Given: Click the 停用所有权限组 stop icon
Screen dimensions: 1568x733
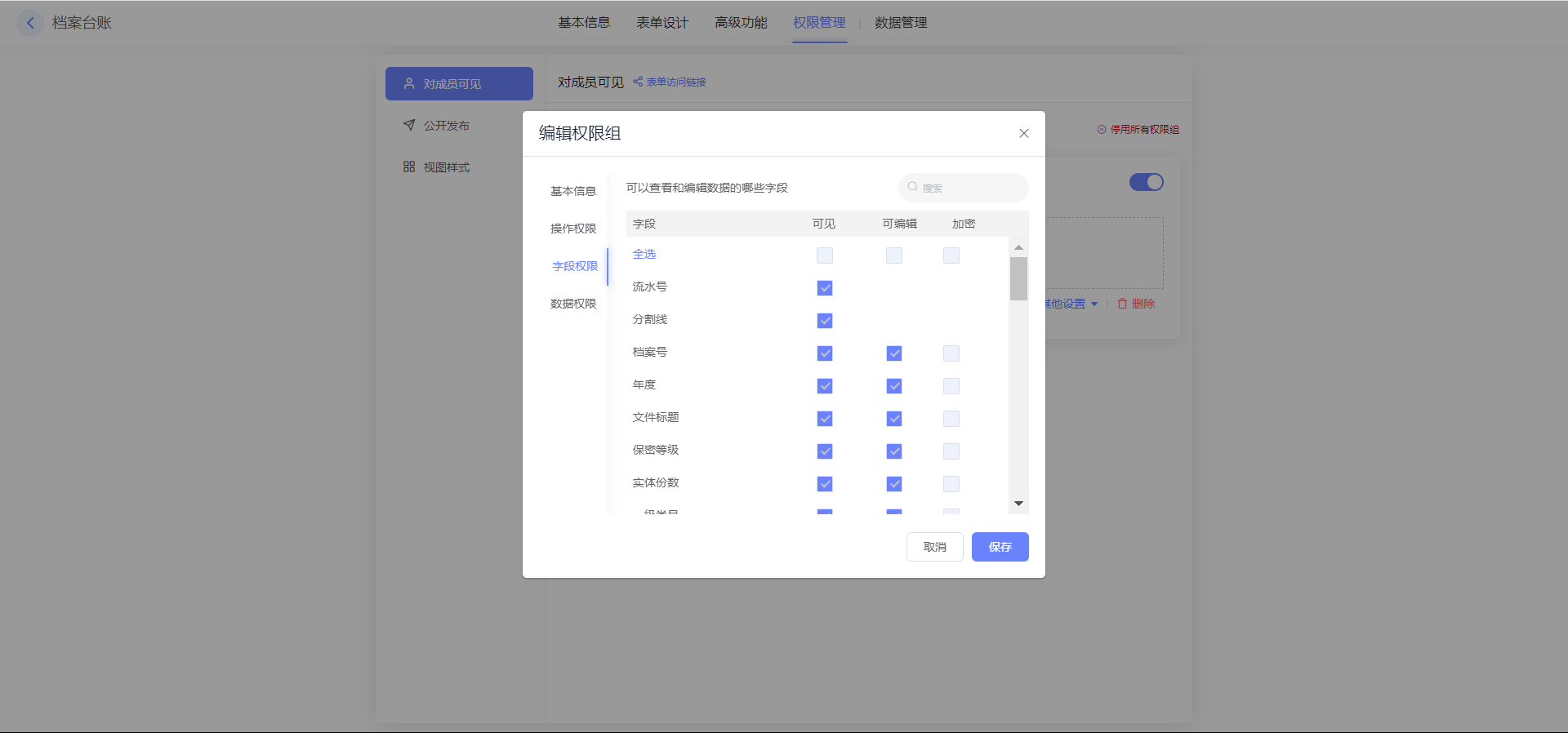Looking at the screenshot, I should tap(1102, 130).
